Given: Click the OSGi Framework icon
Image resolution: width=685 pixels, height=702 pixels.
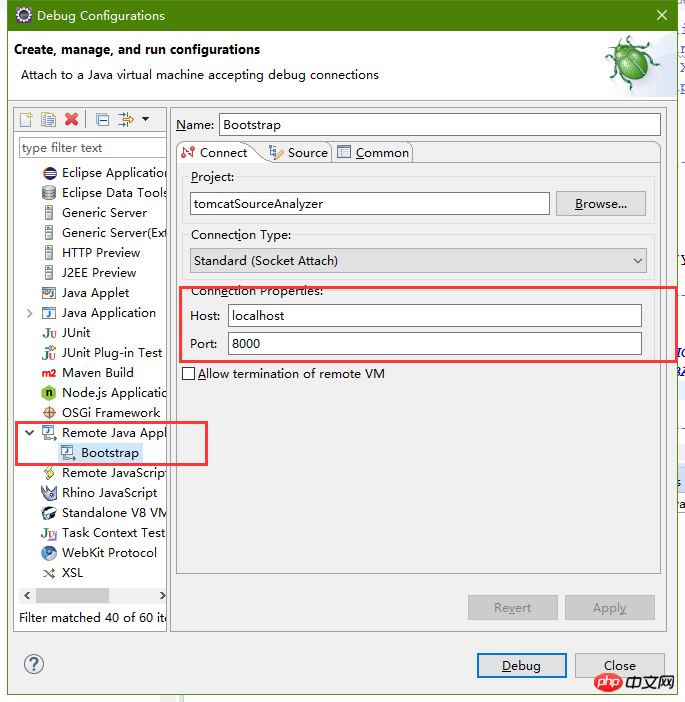Looking at the screenshot, I should click(49, 412).
